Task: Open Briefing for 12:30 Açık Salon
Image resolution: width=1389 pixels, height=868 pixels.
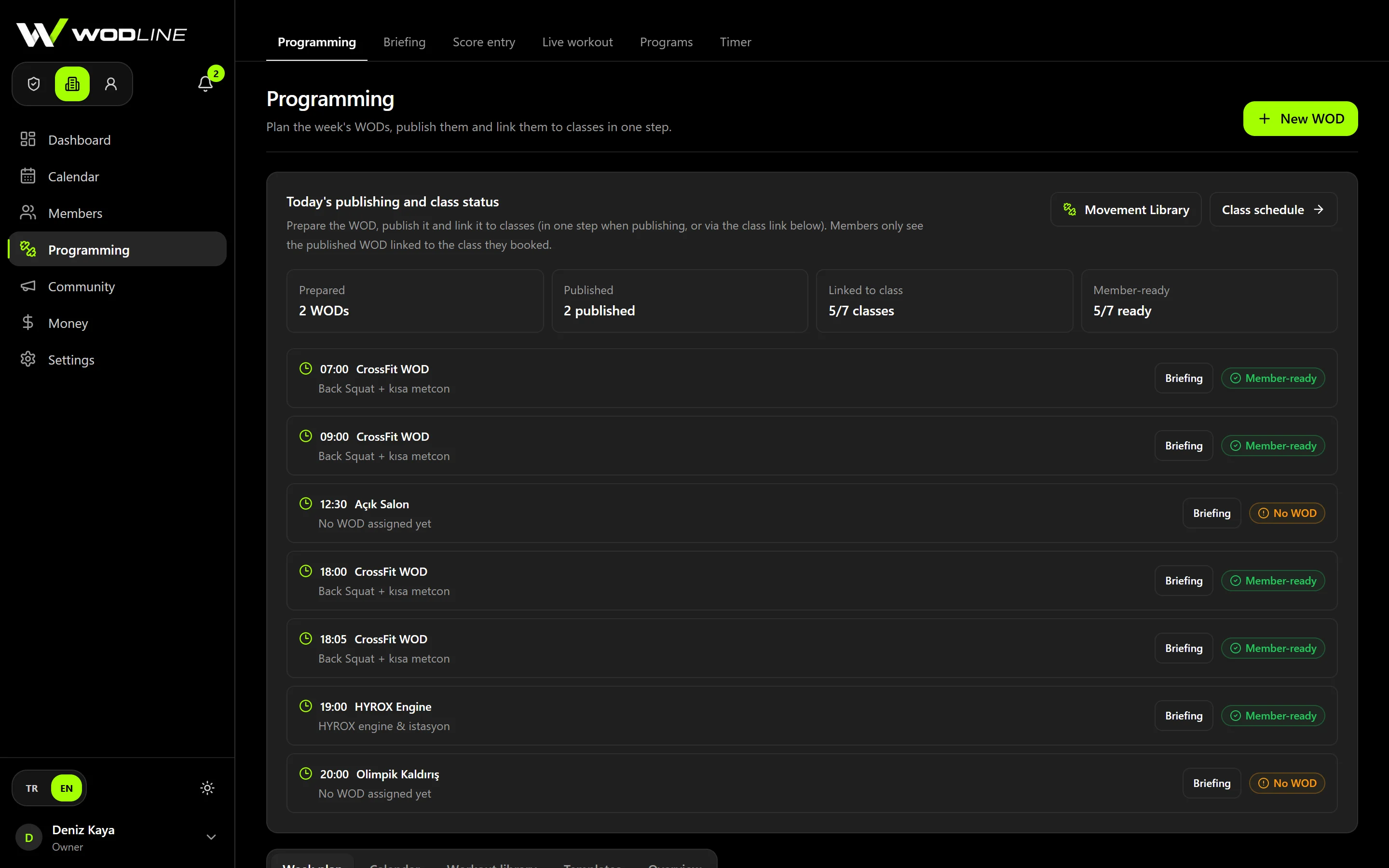Action: pyautogui.click(x=1212, y=513)
